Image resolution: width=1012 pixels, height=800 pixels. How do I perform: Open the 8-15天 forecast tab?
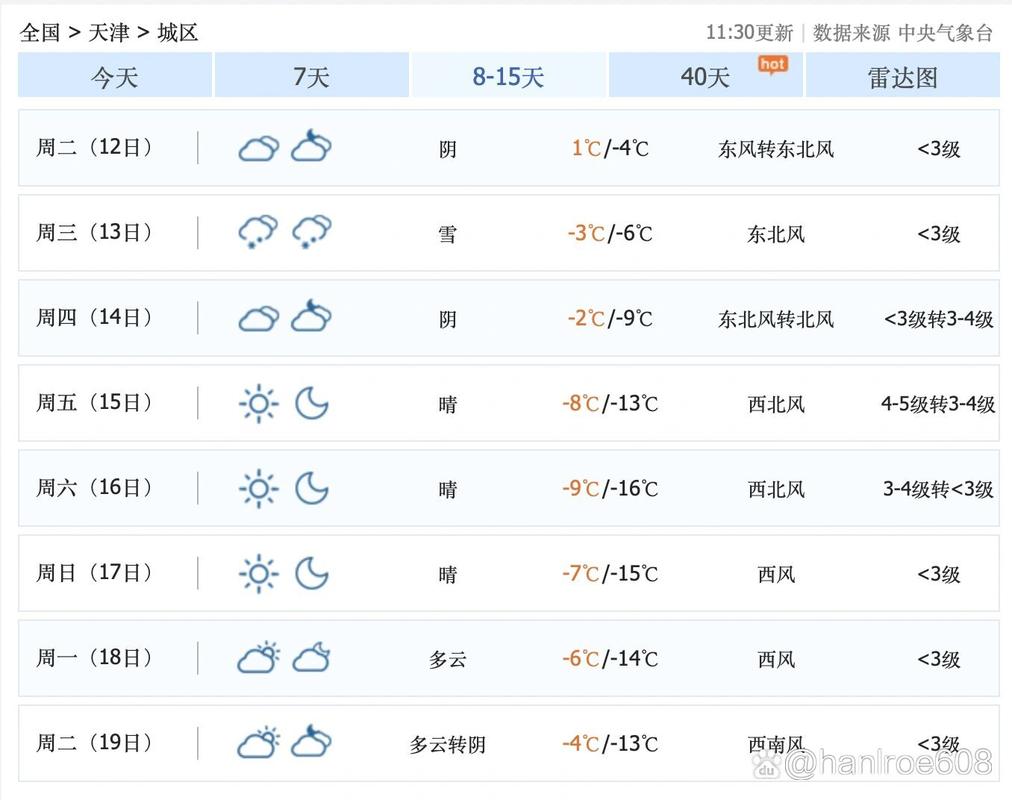(x=508, y=75)
